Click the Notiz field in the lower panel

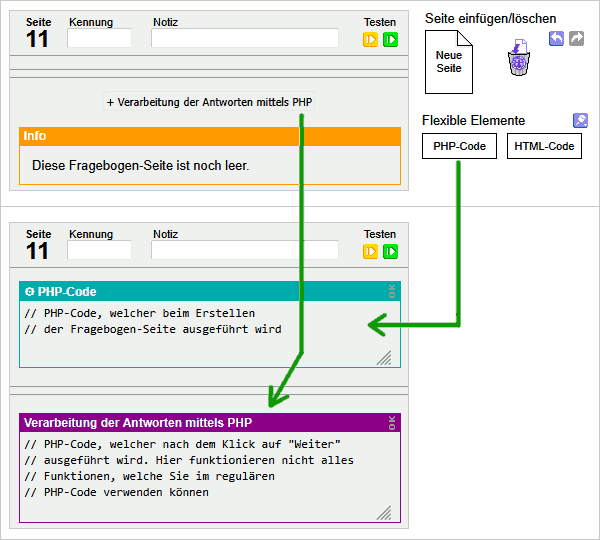(245, 250)
